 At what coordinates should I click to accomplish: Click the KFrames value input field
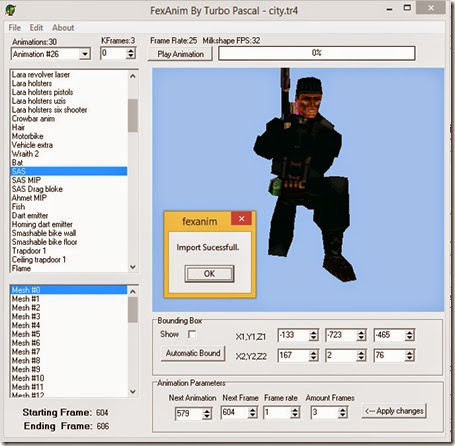[113, 53]
